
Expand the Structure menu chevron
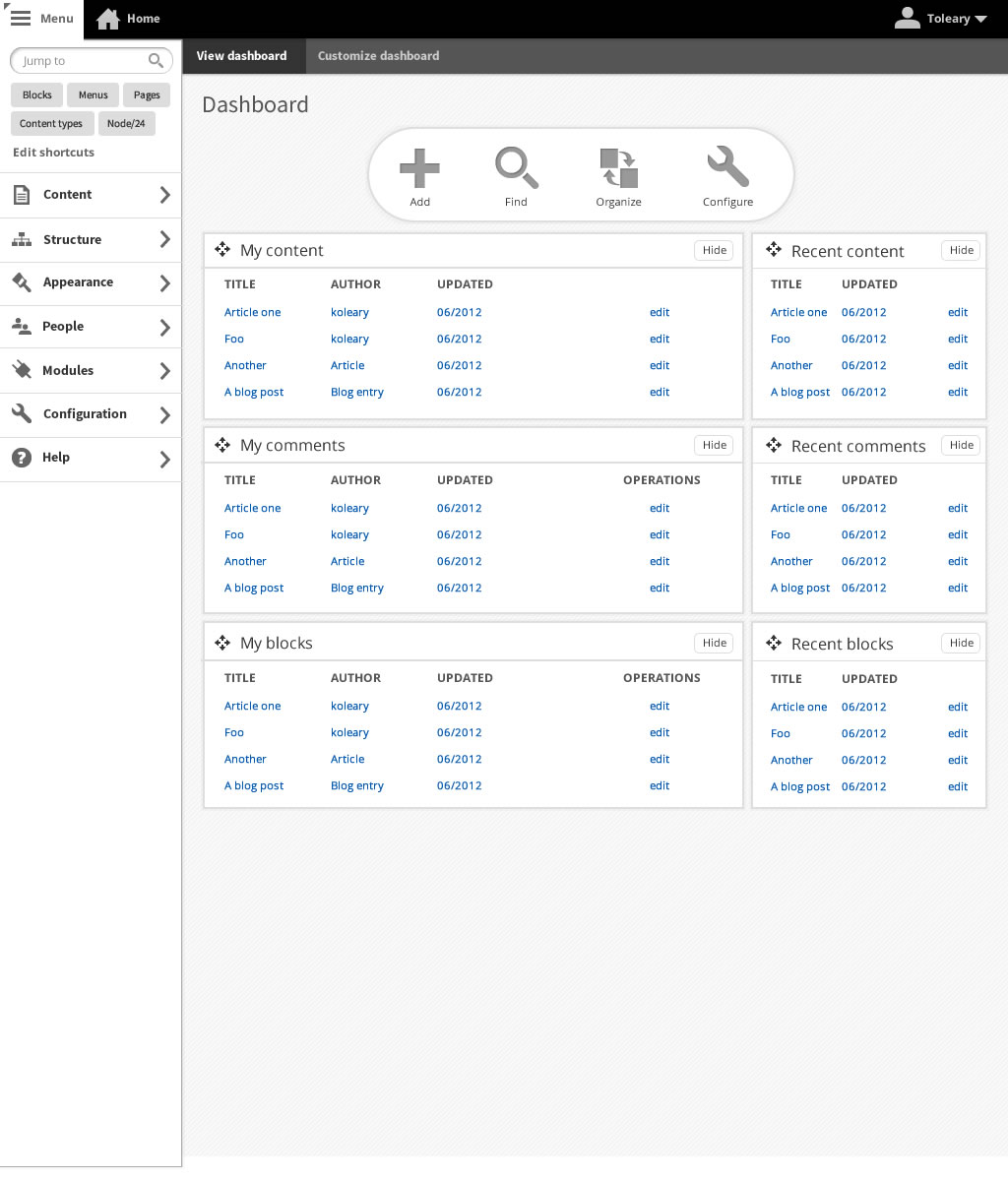(x=165, y=239)
